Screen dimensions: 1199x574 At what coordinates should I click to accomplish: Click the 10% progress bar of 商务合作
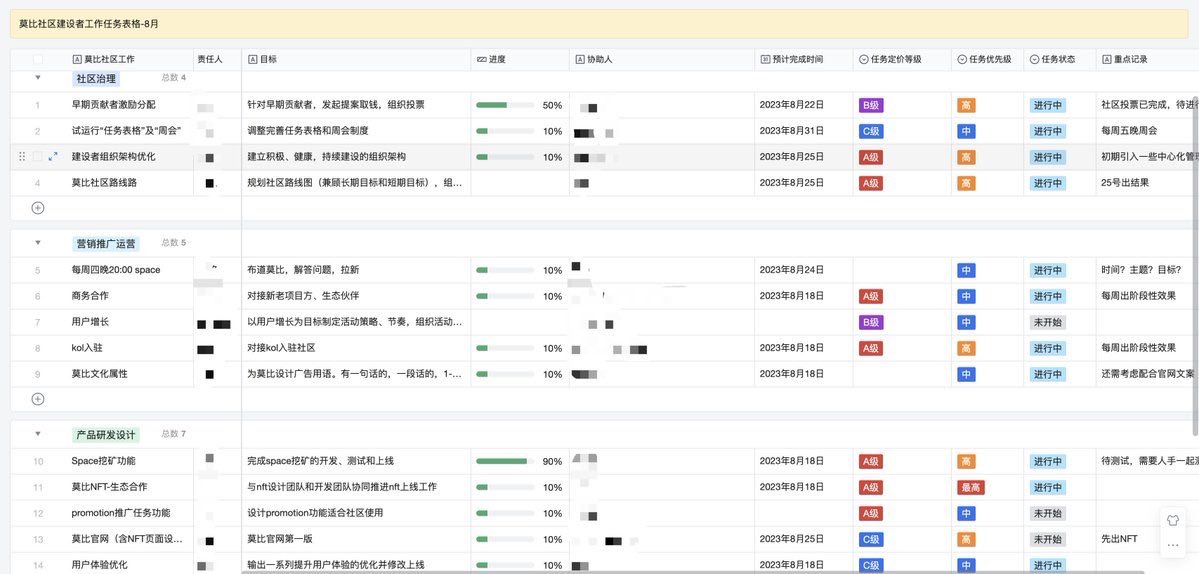[505, 297]
